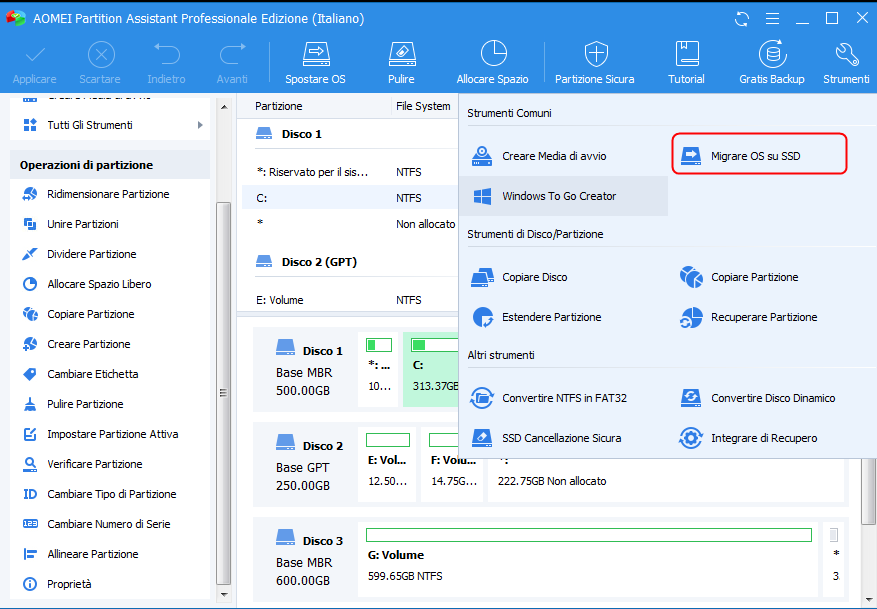Click the left sidebar scrollbar thumb
This screenshot has width=877, height=609.
[x=224, y=394]
